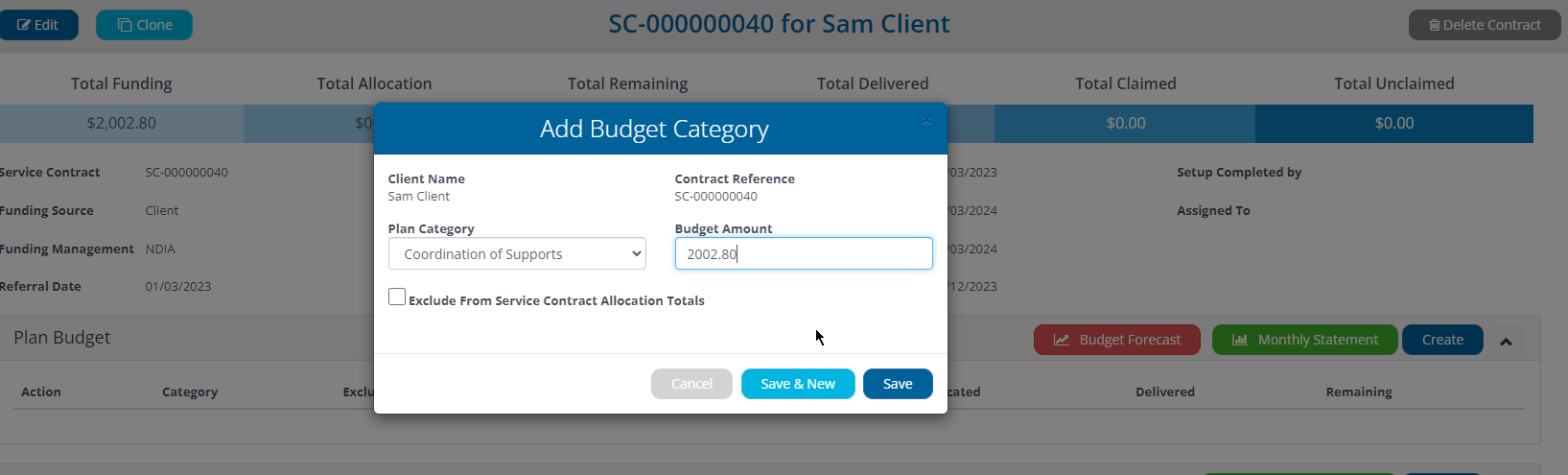Screen dimensions: 1568x475
Task: Click the Remaining column header
Action: click(x=1358, y=392)
